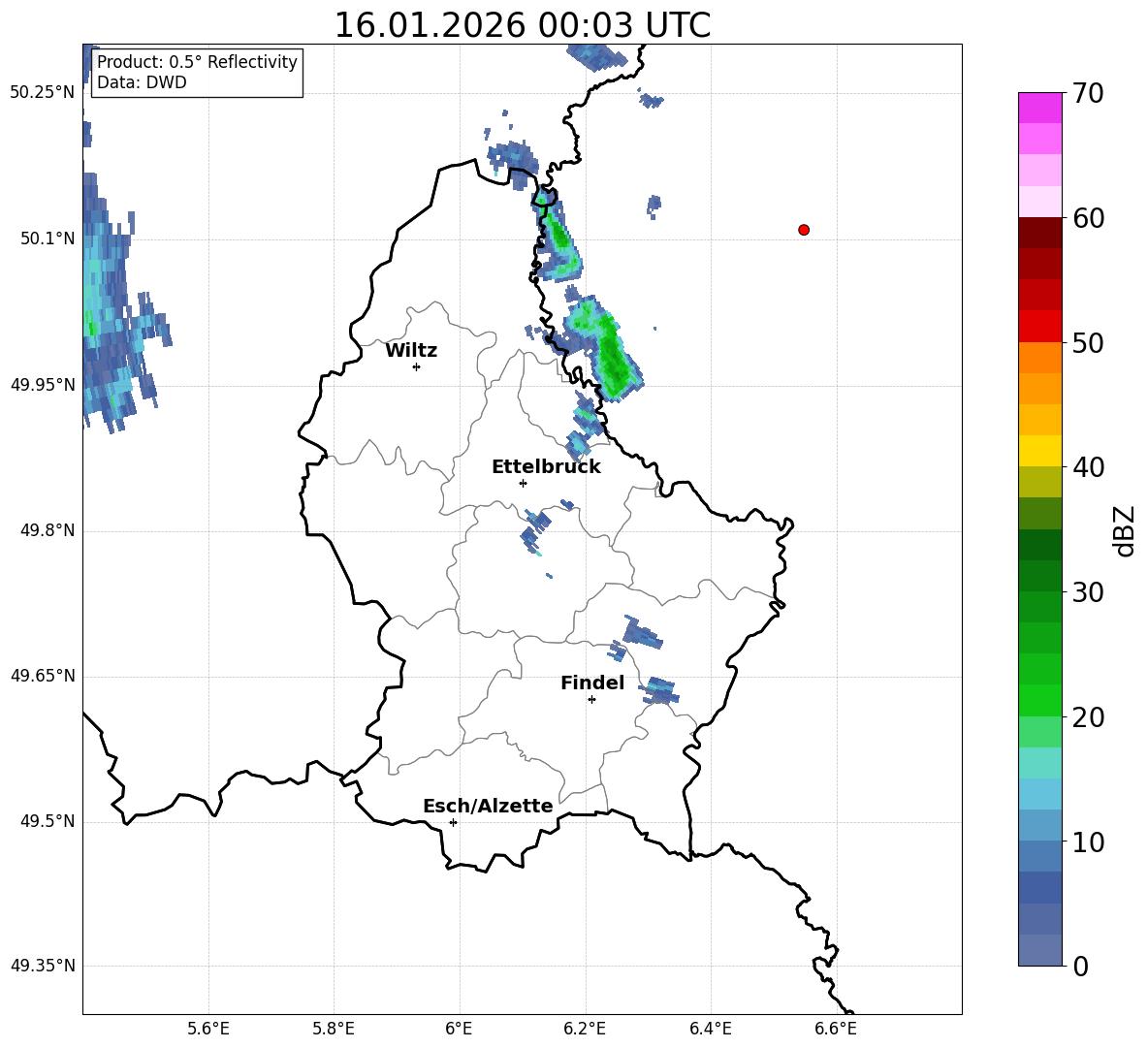Click the 40 colorbar tick label
This screenshot has height=1048, width=1148.
pyautogui.click(x=1087, y=467)
